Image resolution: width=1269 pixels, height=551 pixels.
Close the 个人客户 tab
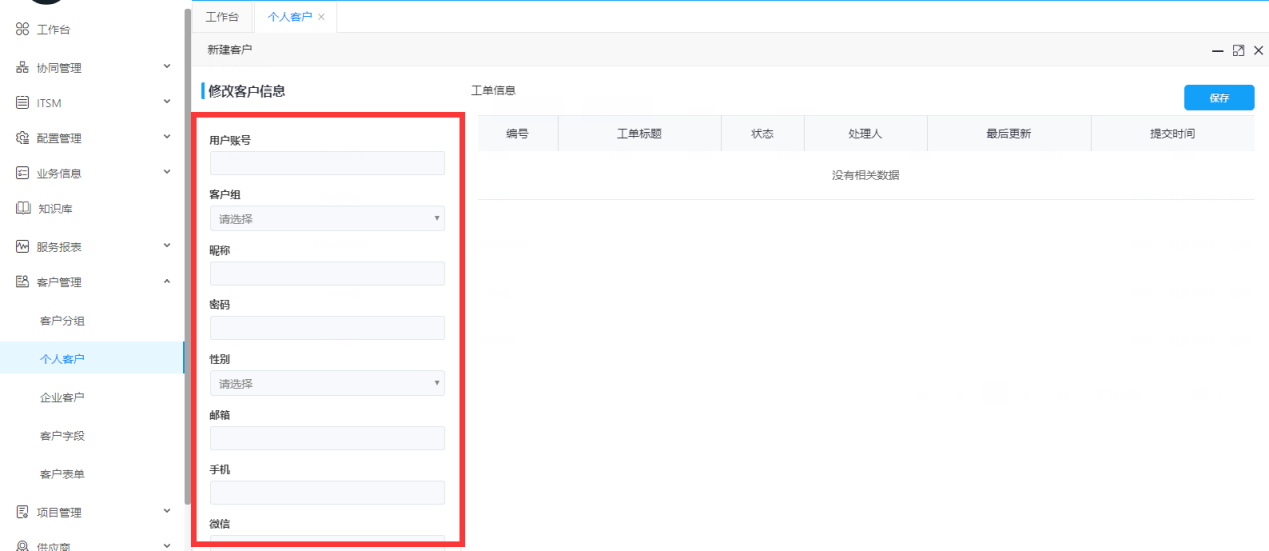321,17
